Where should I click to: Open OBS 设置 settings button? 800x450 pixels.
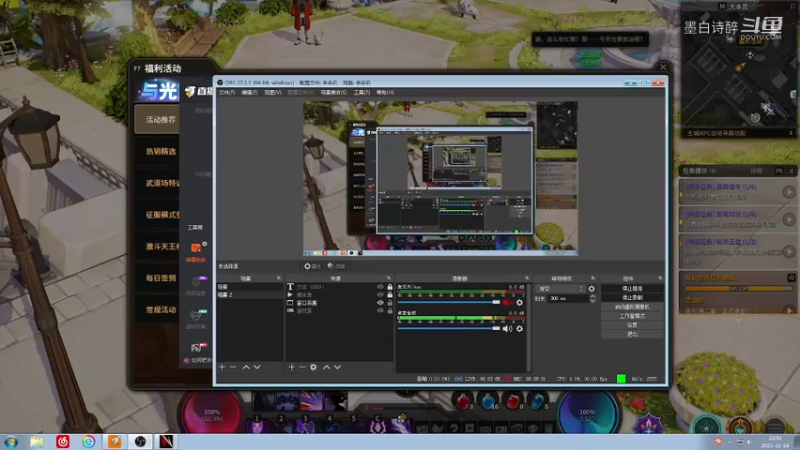(632, 325)
